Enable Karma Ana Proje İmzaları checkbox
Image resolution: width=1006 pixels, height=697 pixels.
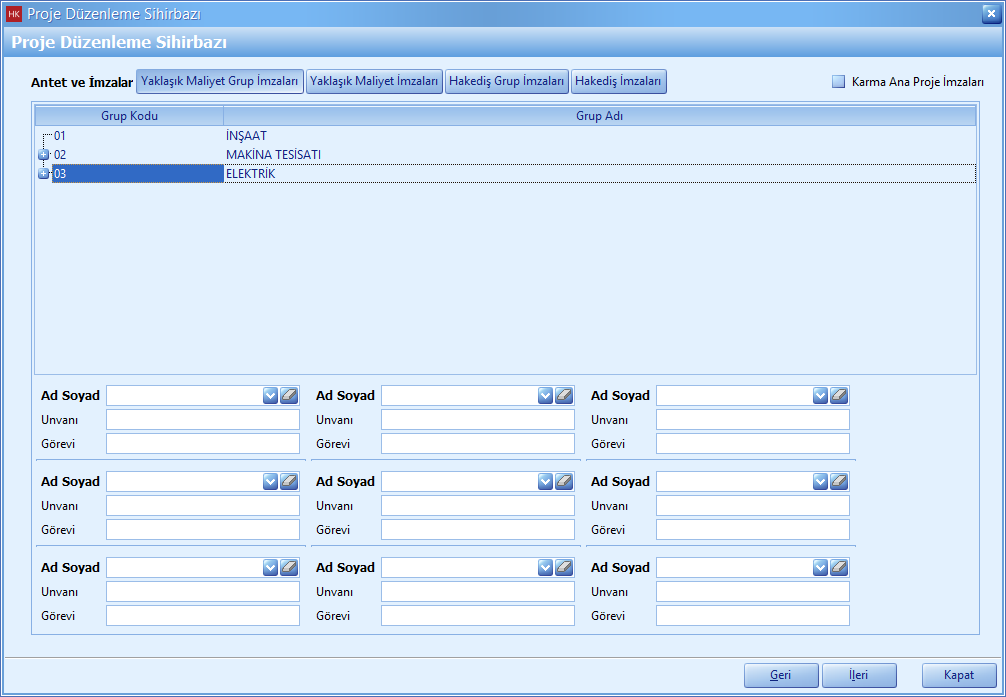point(839,82)
